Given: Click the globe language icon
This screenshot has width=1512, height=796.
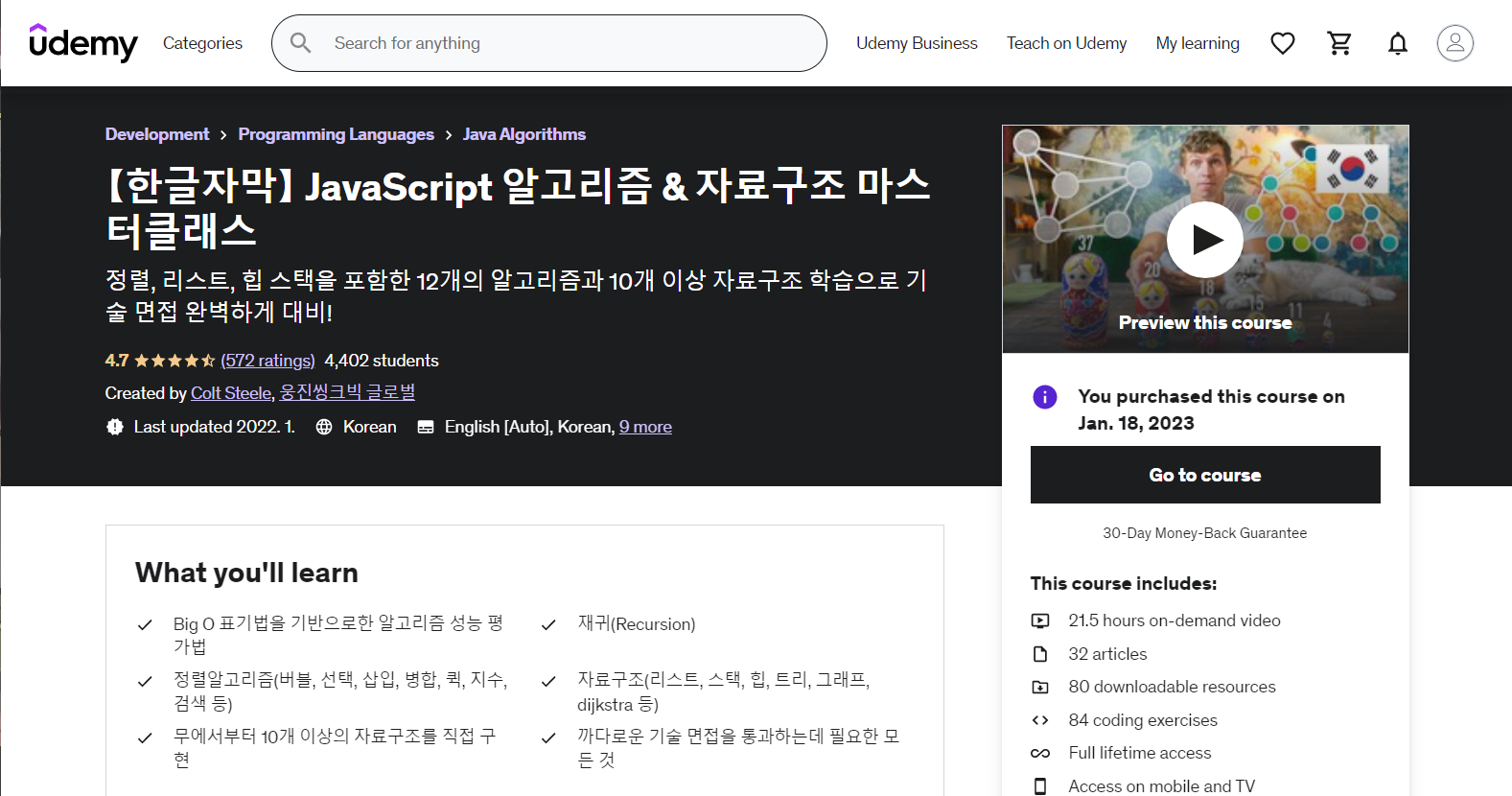Looking at the screenshot, I should [x=324, y=427].
